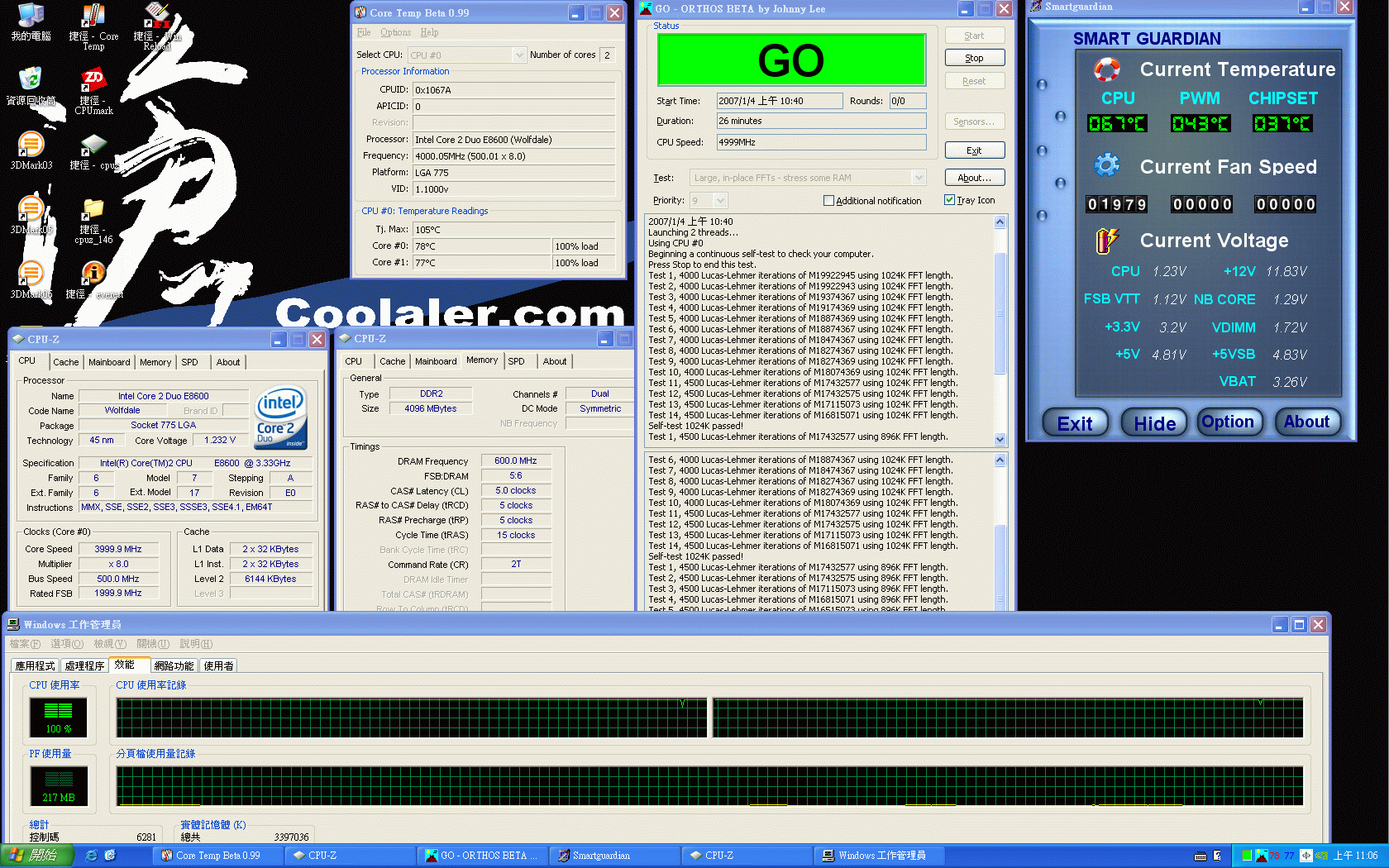Switch to Core Temp Beta 0.99 taskbar button
Viewport: 1389px width, 868px height.
pos(219,856)
